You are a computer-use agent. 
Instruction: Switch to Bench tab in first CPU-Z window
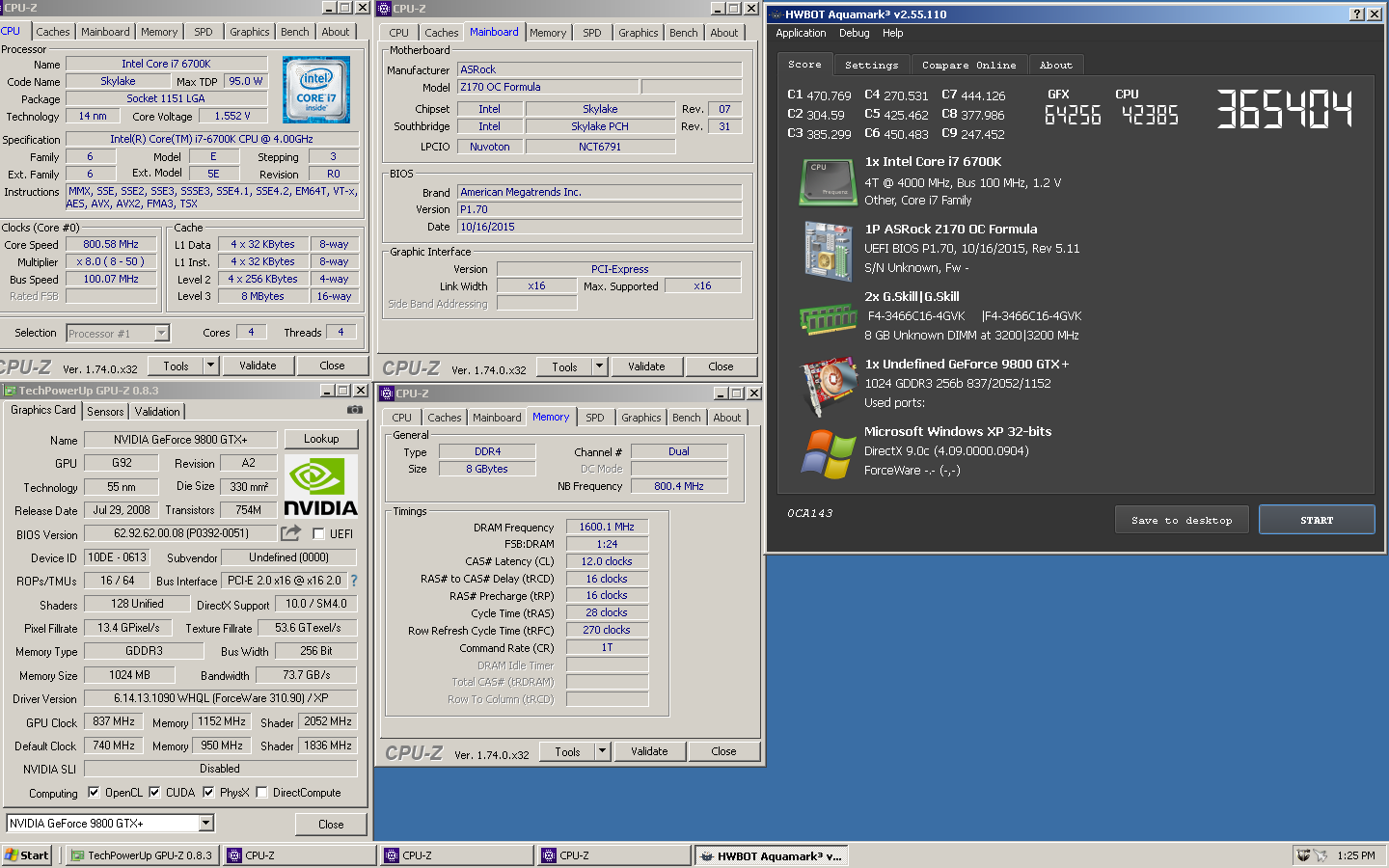(x=294, y=32)
